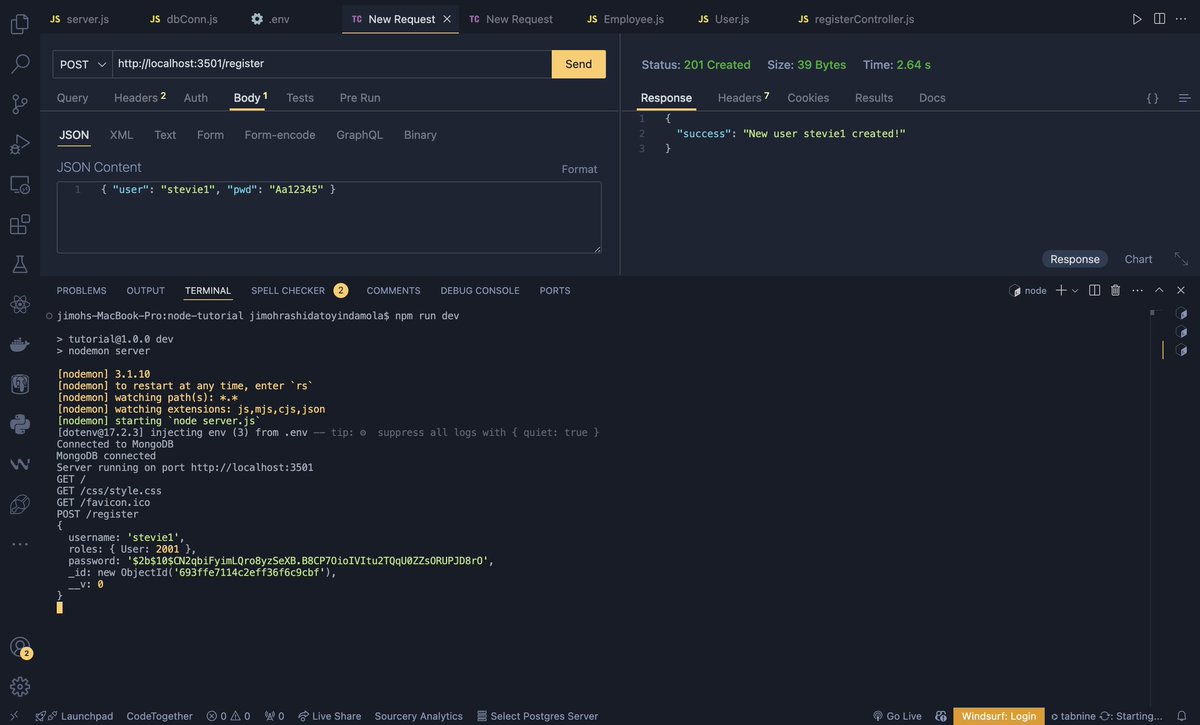Open the Auth request tab

(196, 97)
